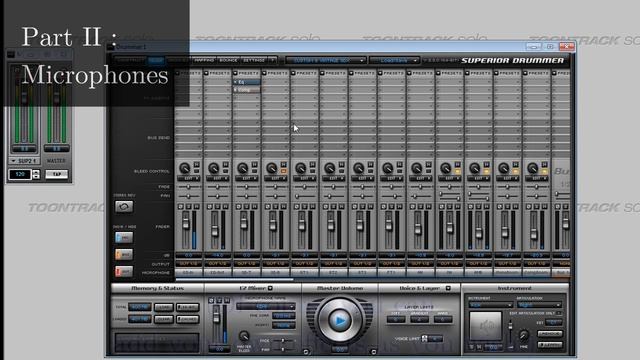Expand the EZ Mixer panel arrow

270,288
